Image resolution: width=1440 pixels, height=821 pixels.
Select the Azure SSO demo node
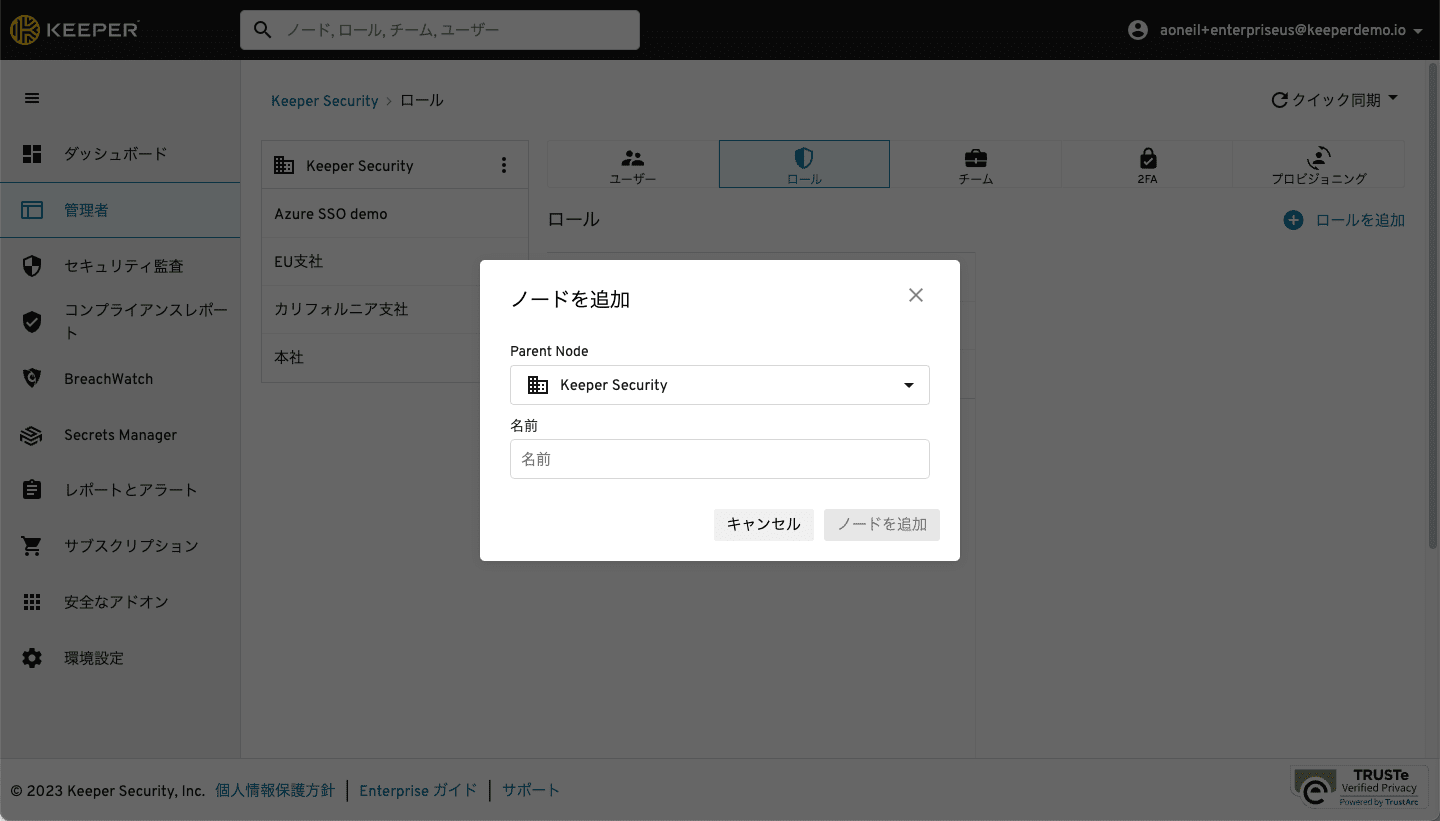pos(331,214)
